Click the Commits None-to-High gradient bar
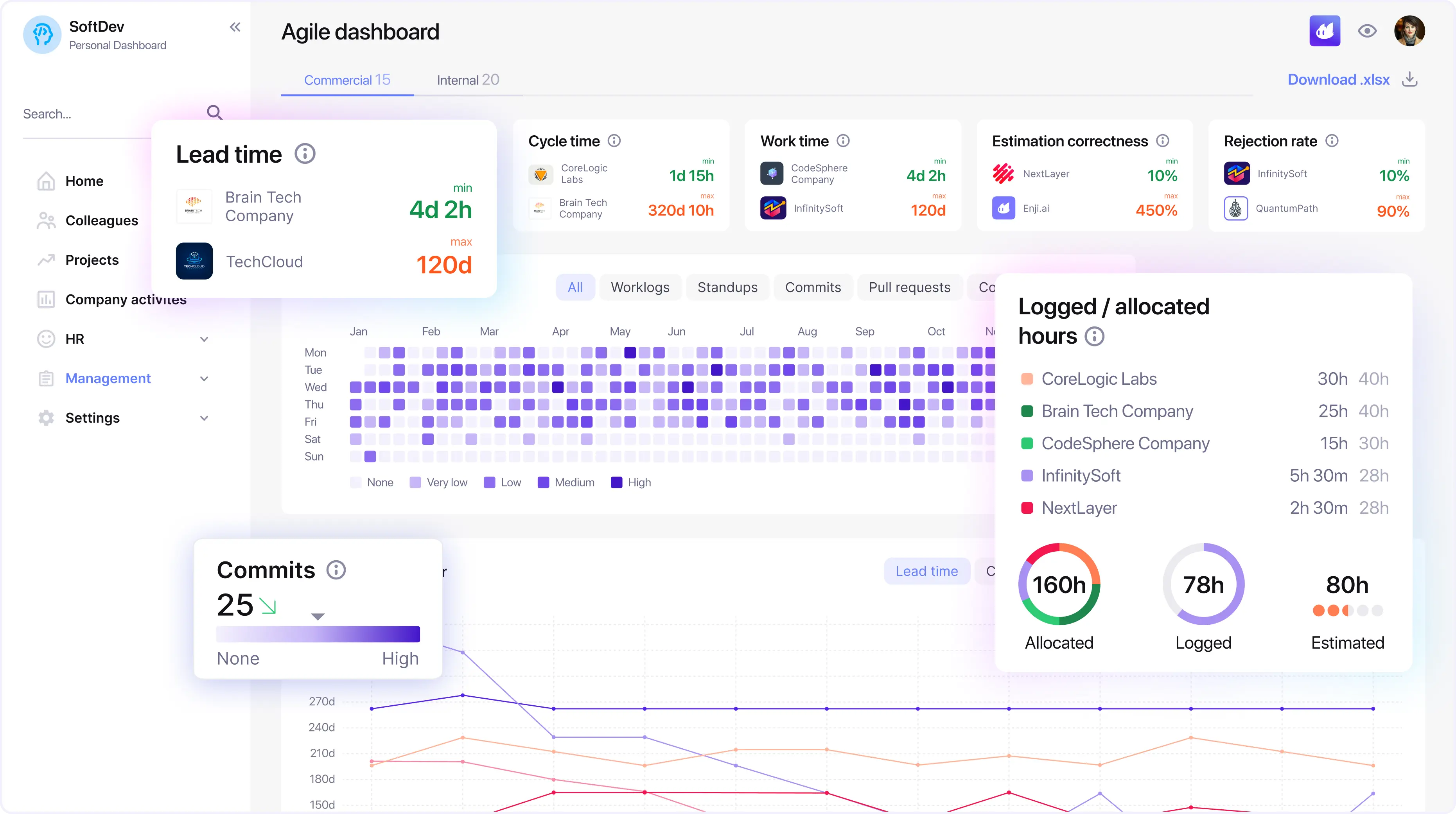 [318, 634]
